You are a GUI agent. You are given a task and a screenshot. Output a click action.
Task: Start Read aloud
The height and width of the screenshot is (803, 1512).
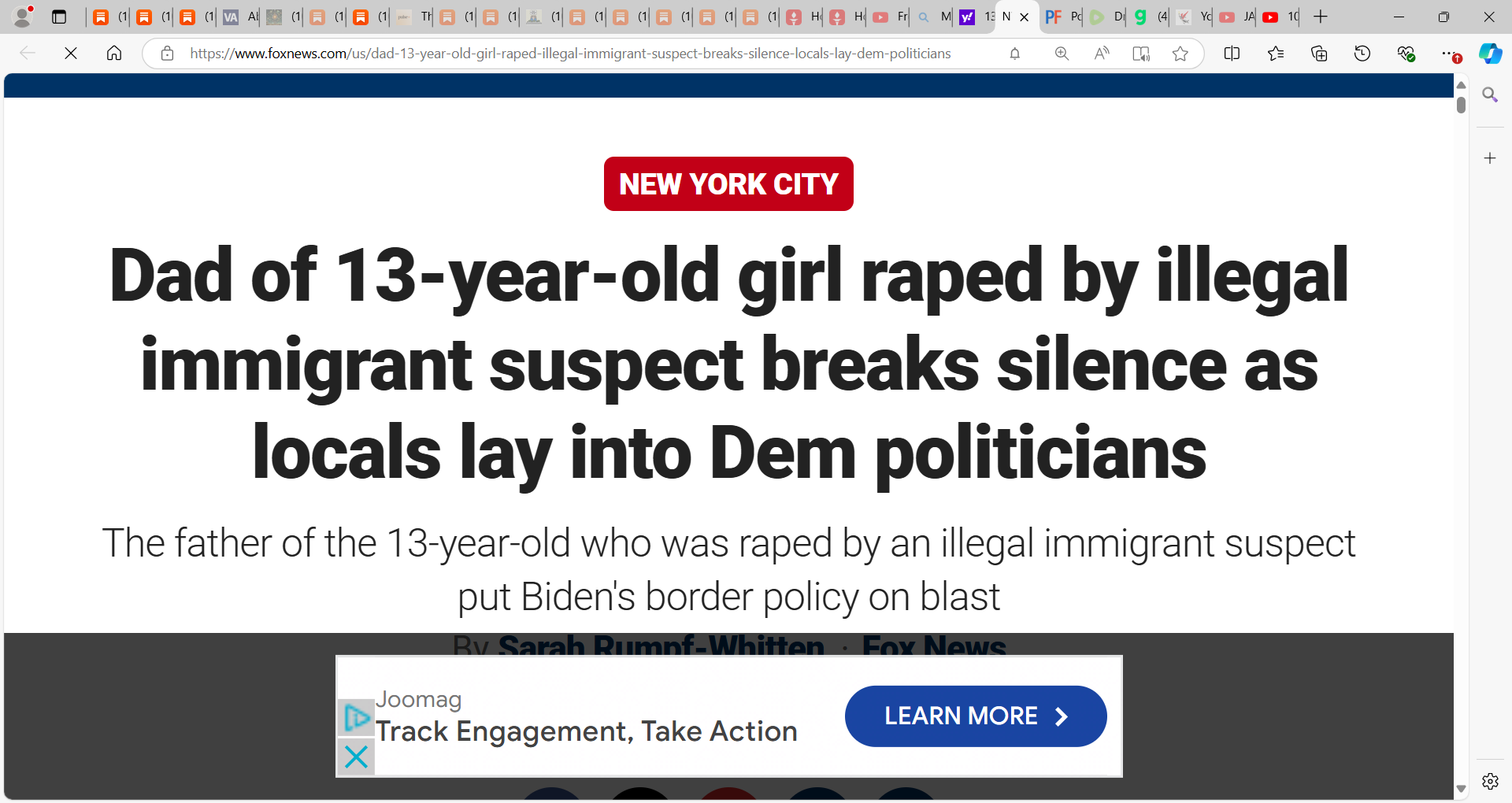[1102, 54]
